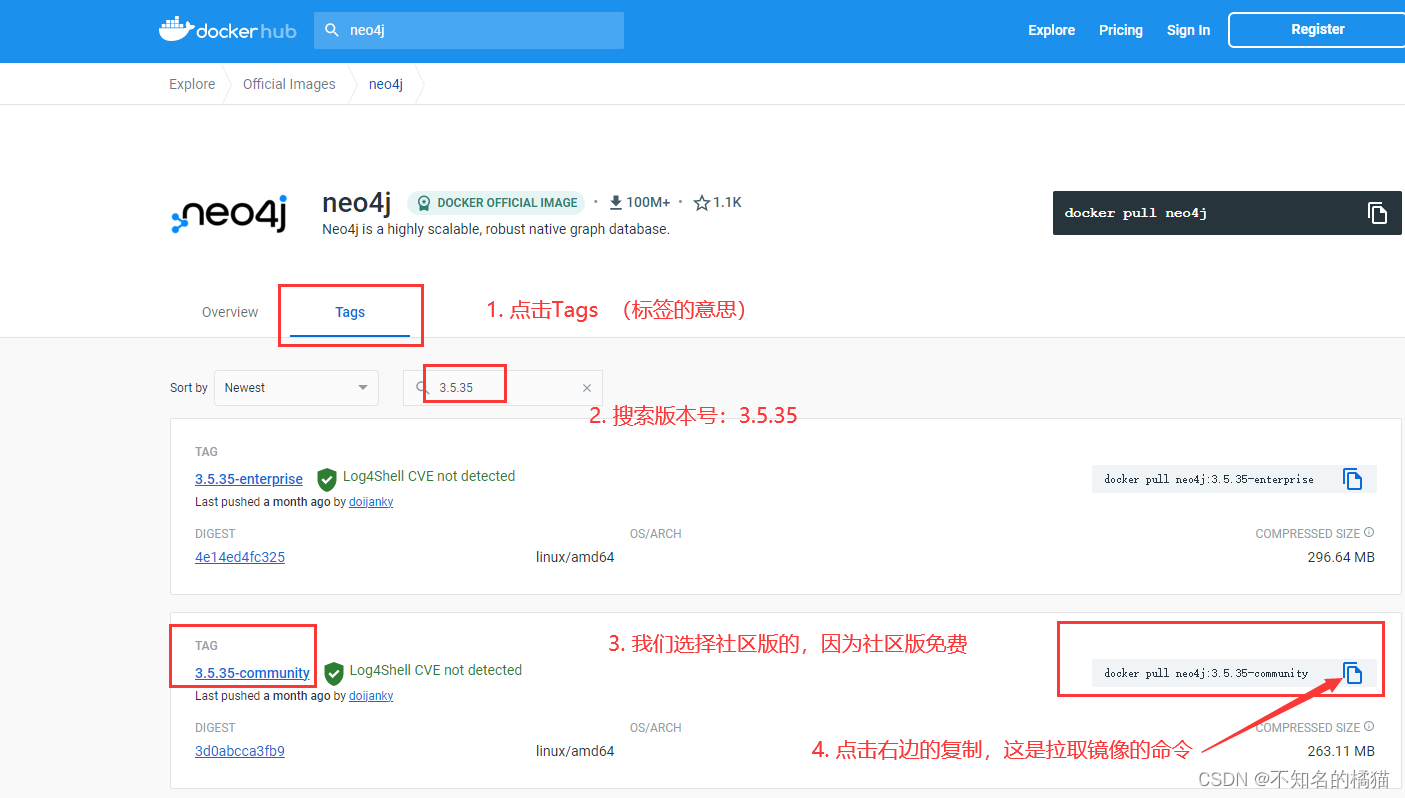Open the neo4j breadcrumb link

(386, 84)
